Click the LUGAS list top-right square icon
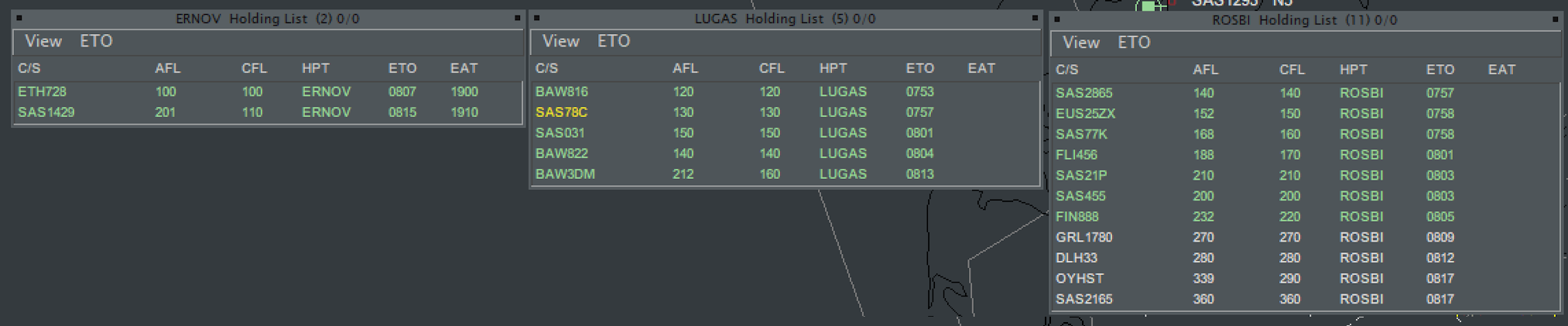 [1035, 18]
